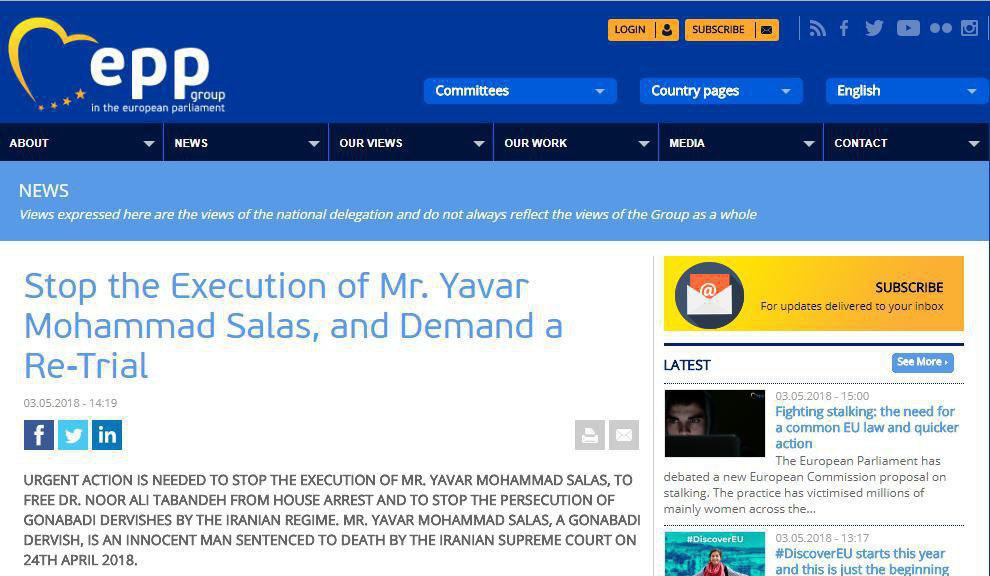Expand the Committees dropdown

coord(520,91)
